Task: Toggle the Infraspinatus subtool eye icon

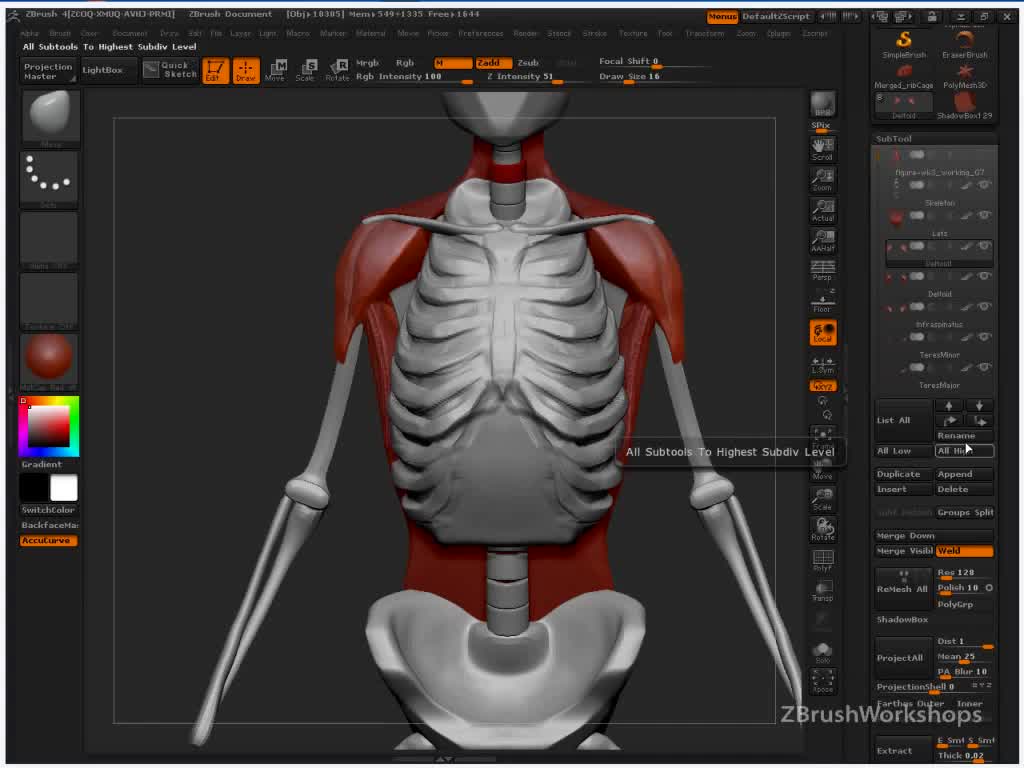Action: 984,306
